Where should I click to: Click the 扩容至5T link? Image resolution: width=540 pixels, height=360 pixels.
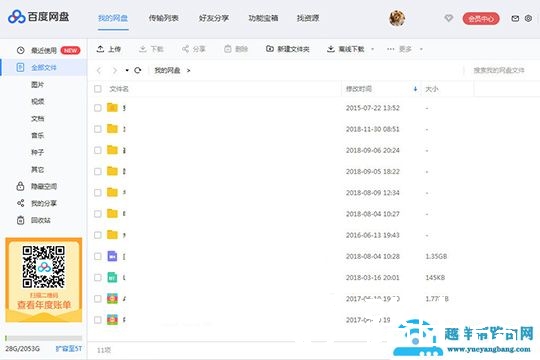(x=69, y=349)
